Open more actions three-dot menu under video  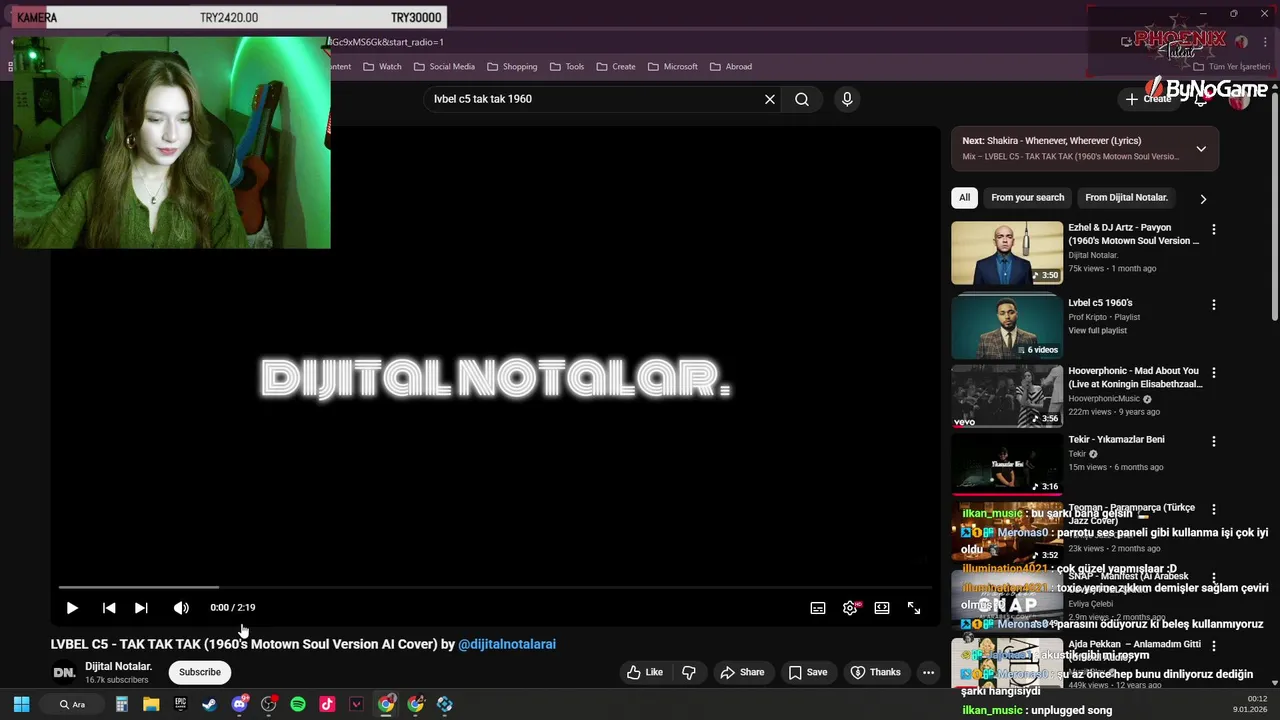pos(928,672)
